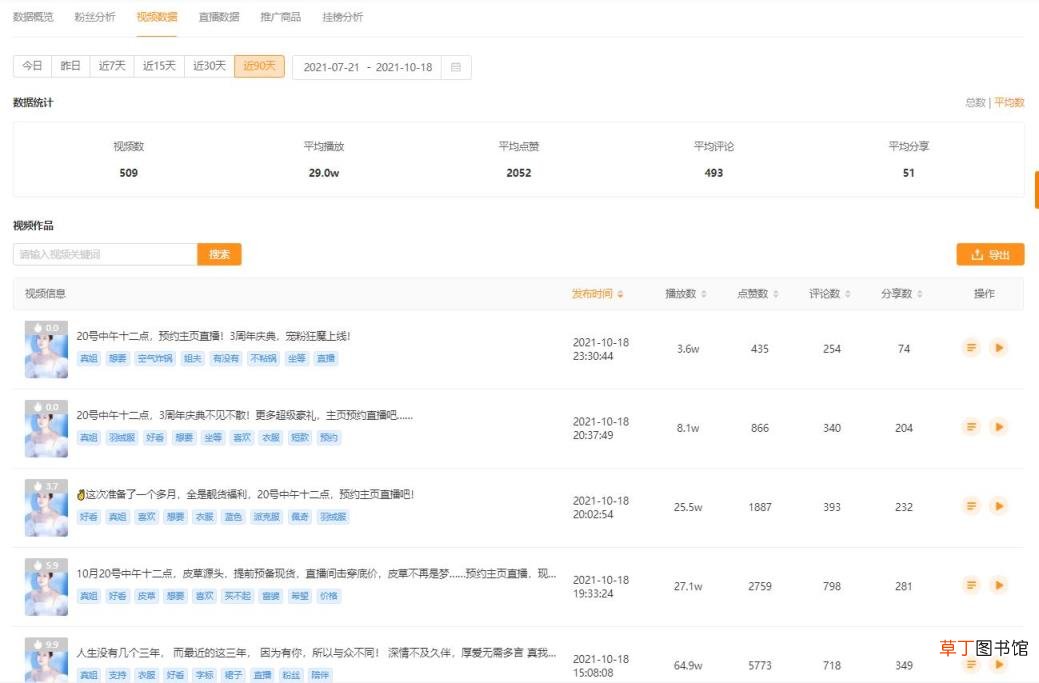Open the 直播数据 tab

[x=219, y=17]
